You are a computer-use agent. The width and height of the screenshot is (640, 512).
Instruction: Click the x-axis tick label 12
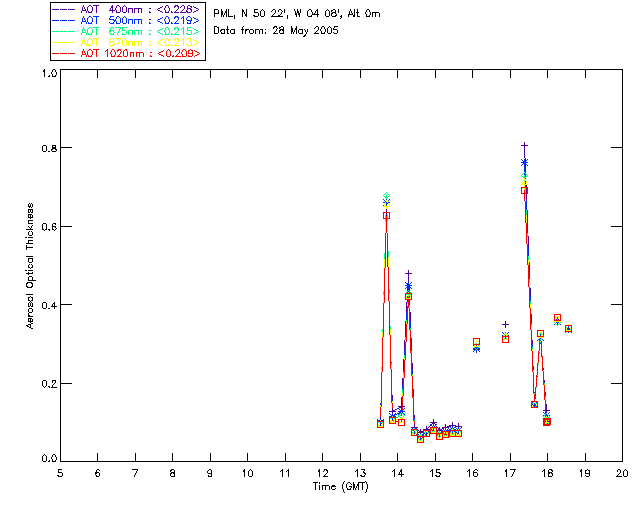322,473
